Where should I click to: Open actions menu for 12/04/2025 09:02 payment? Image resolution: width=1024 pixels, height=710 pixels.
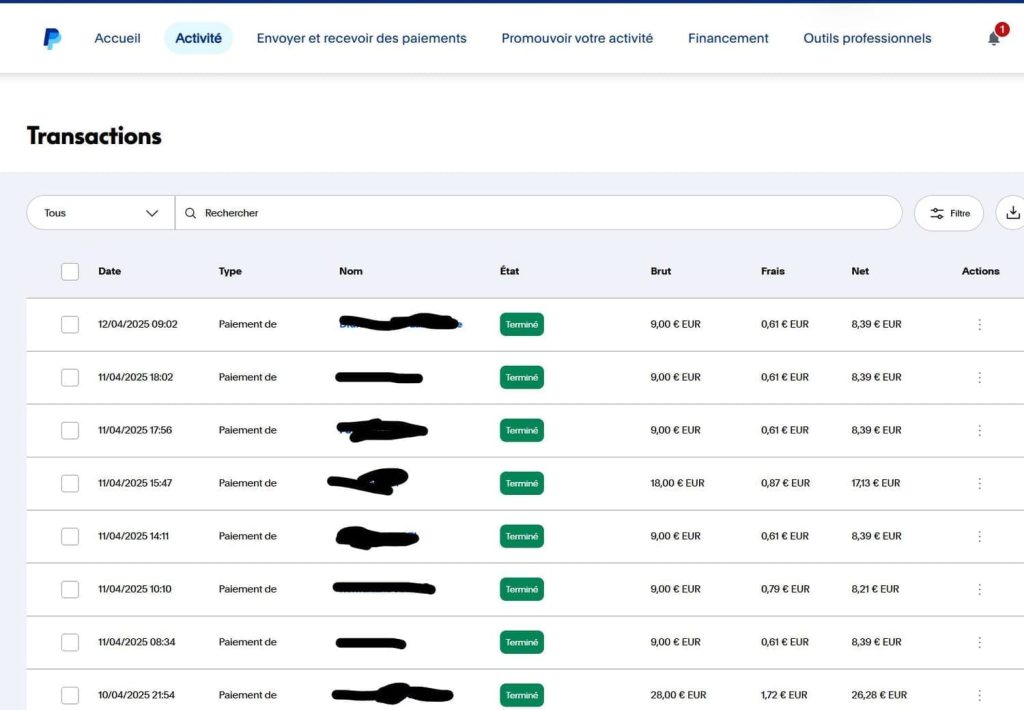click(x=979, y=324)
